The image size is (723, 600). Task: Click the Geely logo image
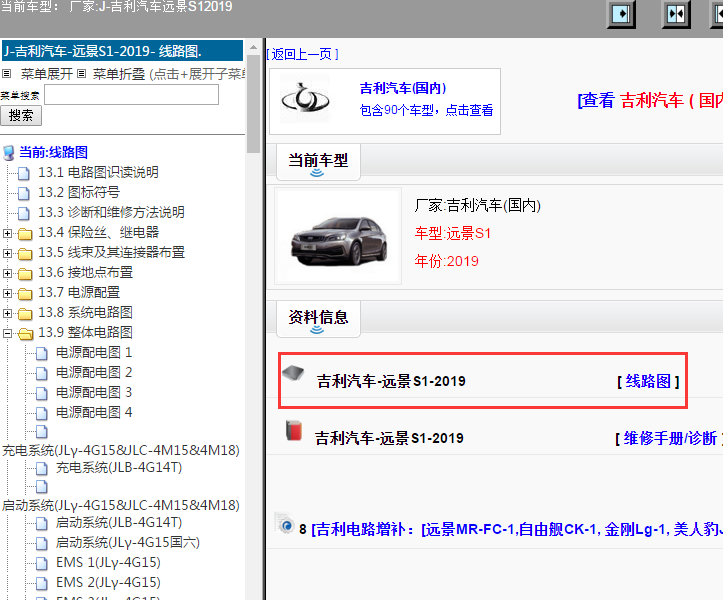(305, 100)
